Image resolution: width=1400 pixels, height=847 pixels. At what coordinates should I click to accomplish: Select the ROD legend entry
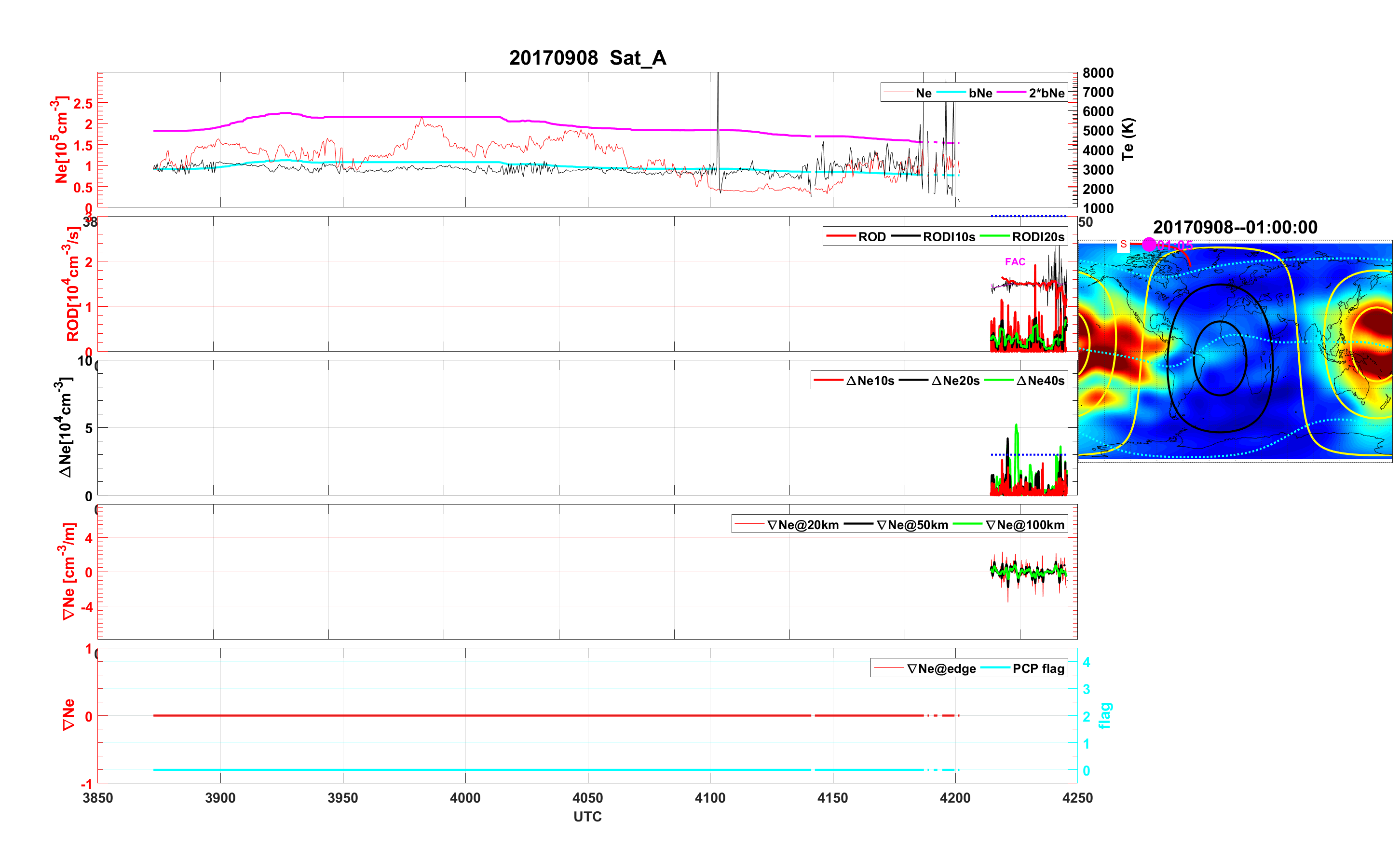click(871, 237)
